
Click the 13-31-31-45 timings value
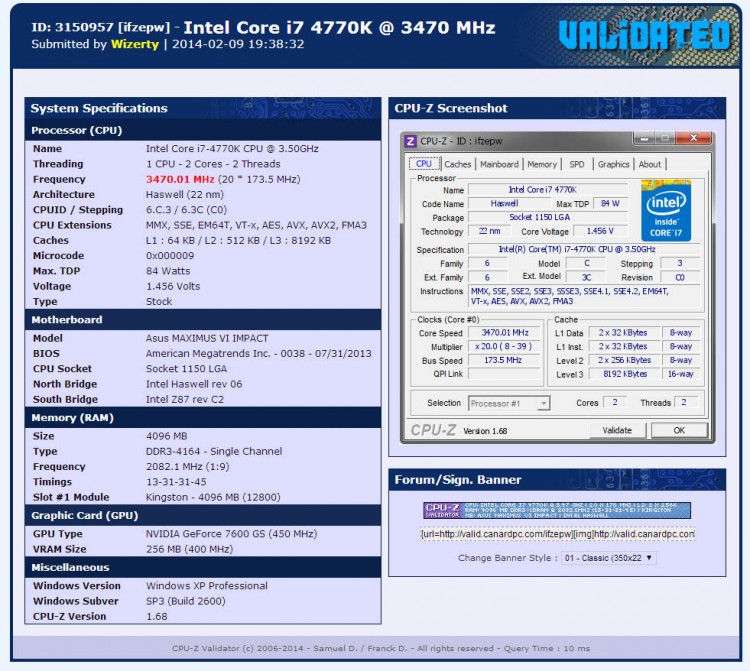click(176, 482)
